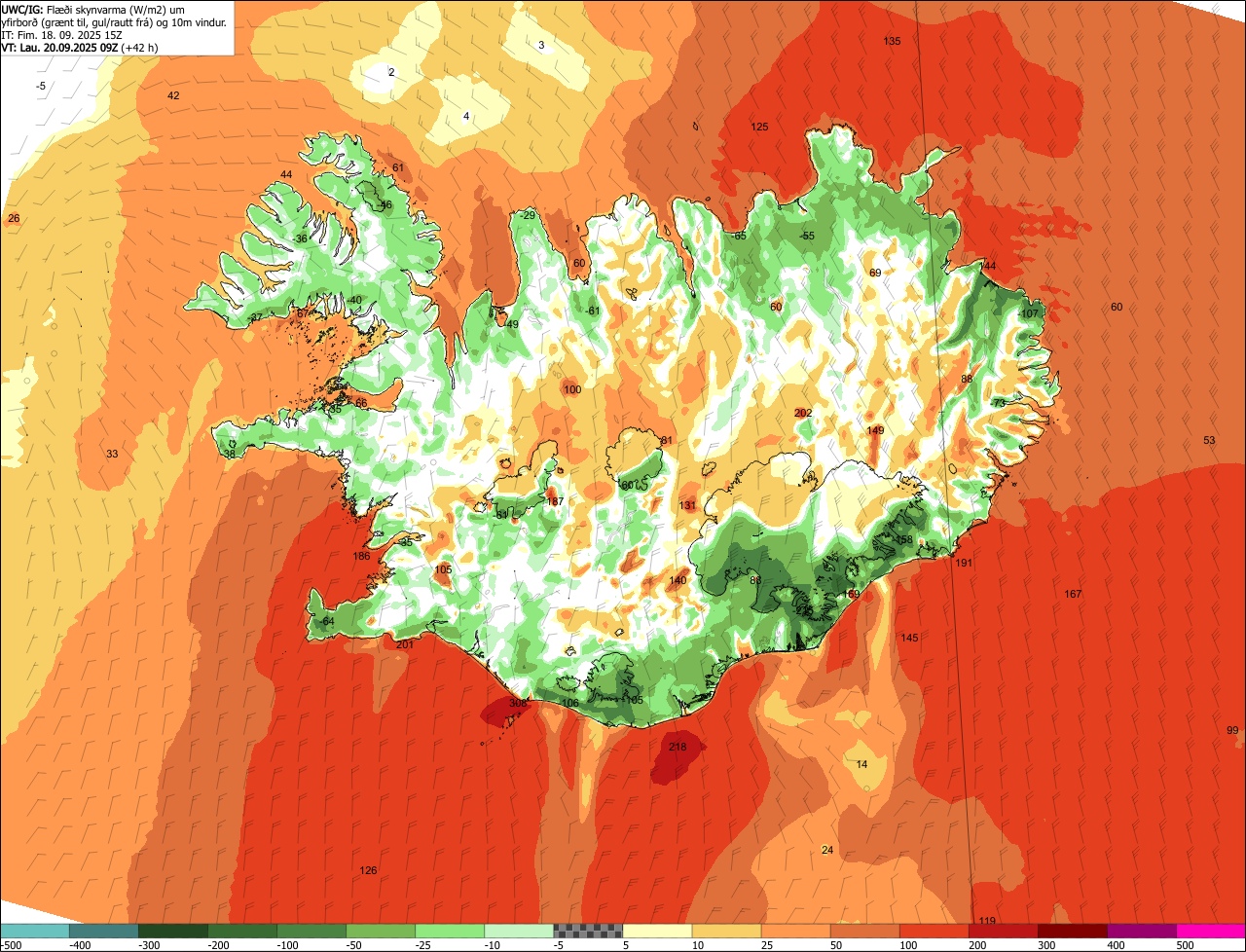This screenshot has height=952, width=1246.
Task: Click the red-orange 100 to 200 legend swatch
Action: click(x=934, y=931)
